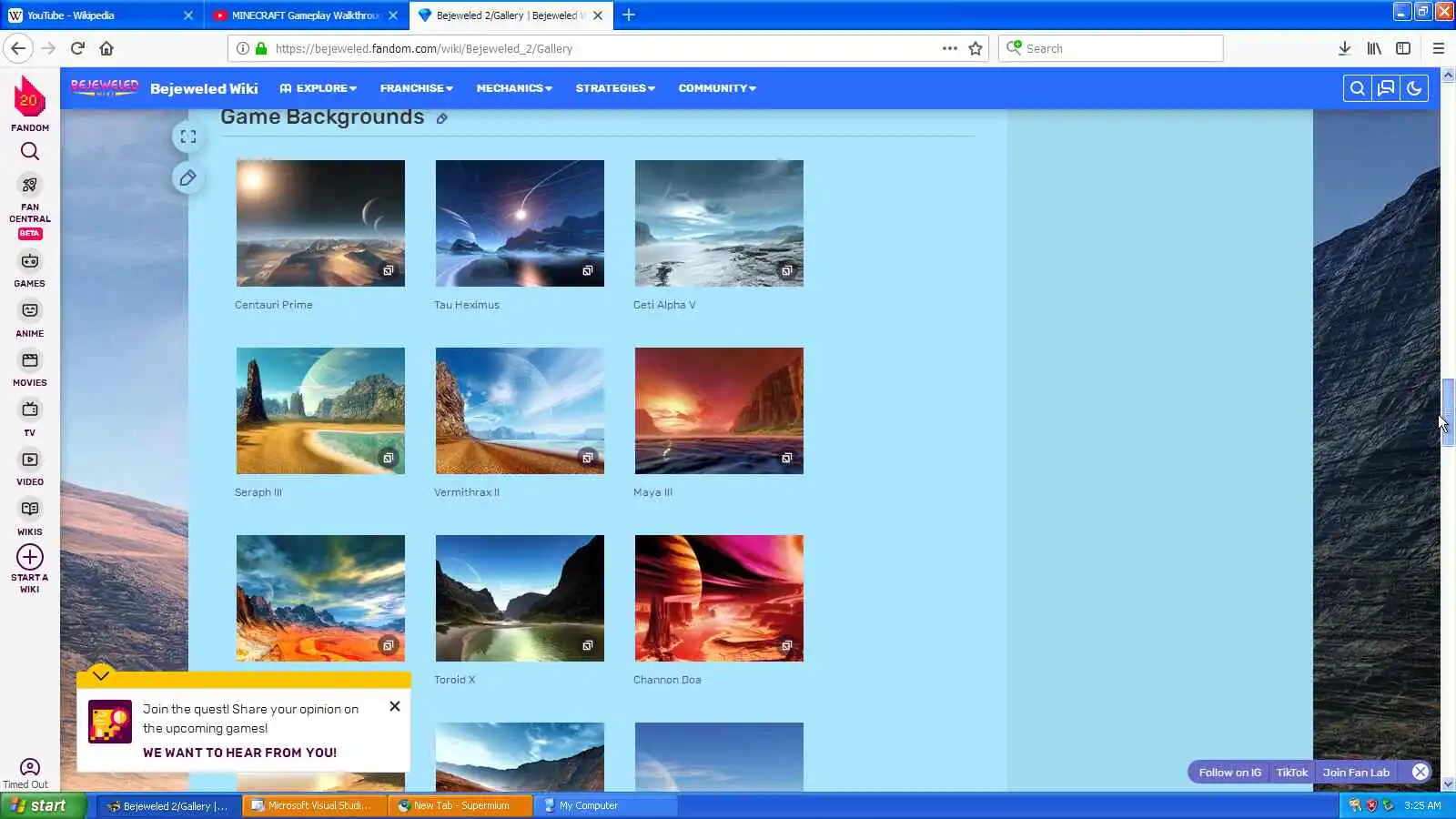The height and width of the screenshot is (819, 1456).
Task: Open the Channon Doa background thumbnail
Action: tap(719, 598)
